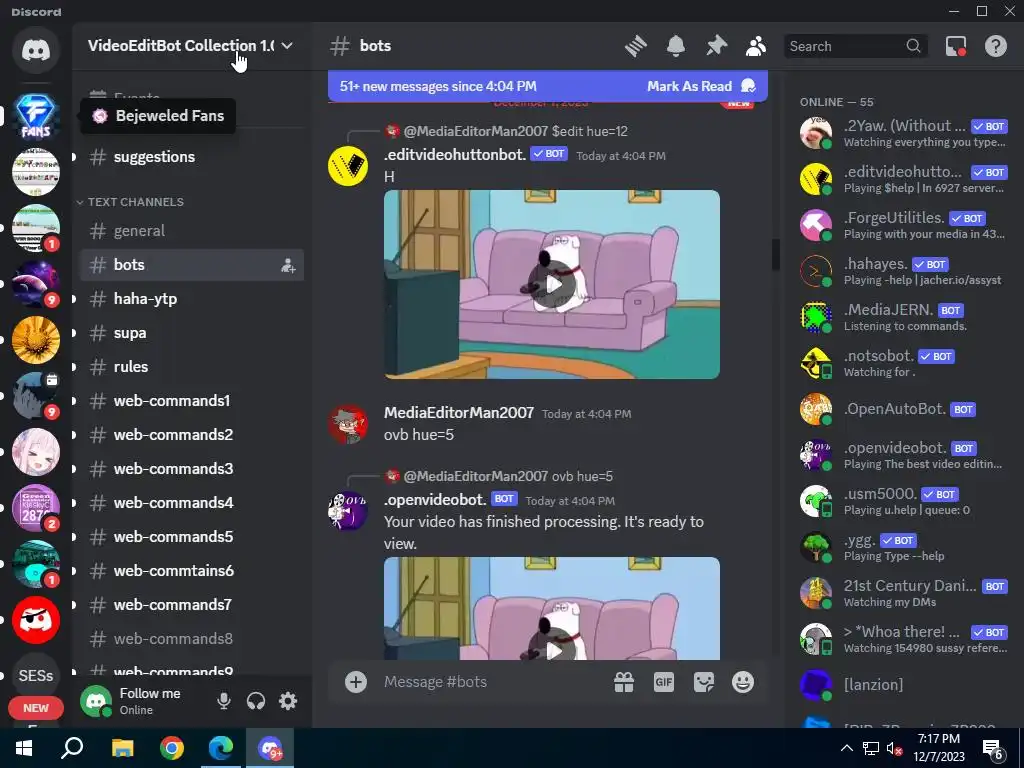Toggle headphones deafen

[256, 701]
